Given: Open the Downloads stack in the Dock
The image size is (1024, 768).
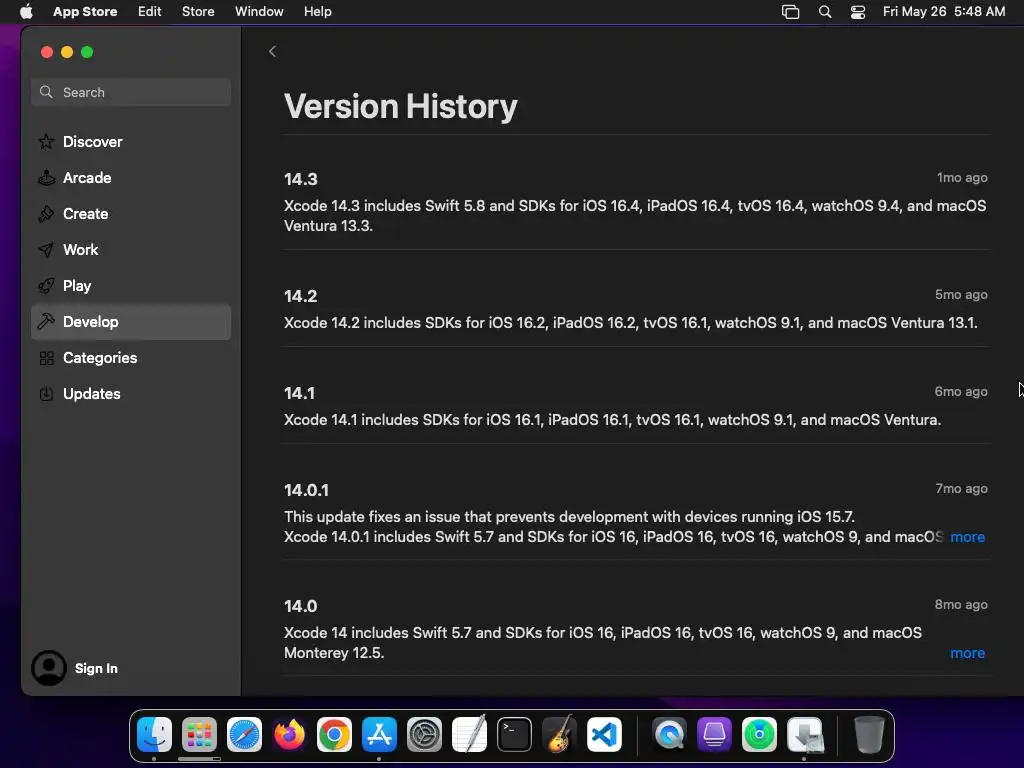Looking at the screenshot, I should [x=805, y=735].
